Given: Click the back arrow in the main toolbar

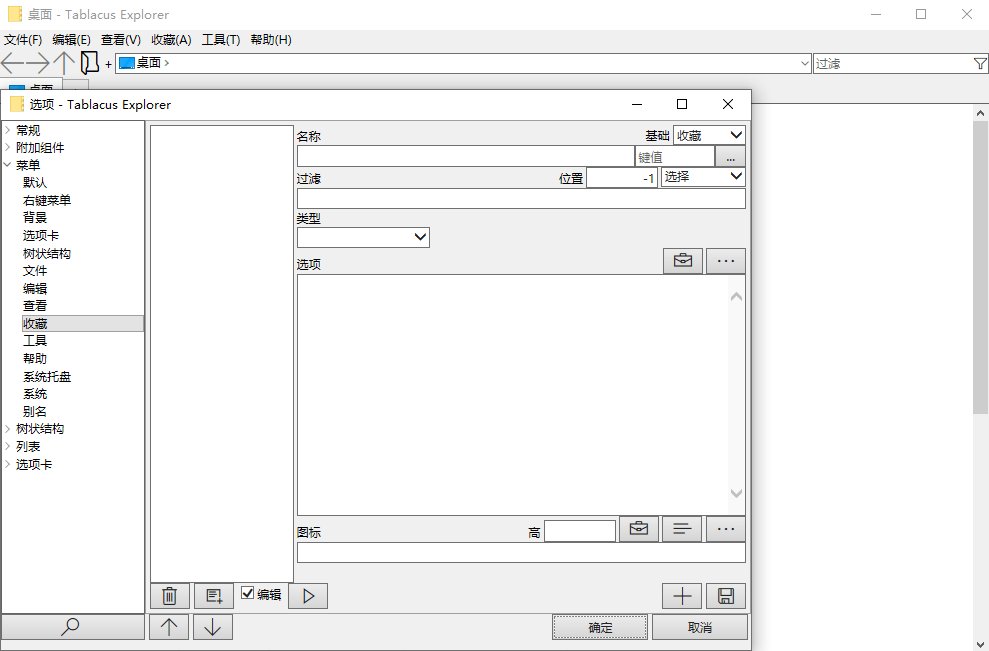Looking at the screenshot, I should (13, 63).
